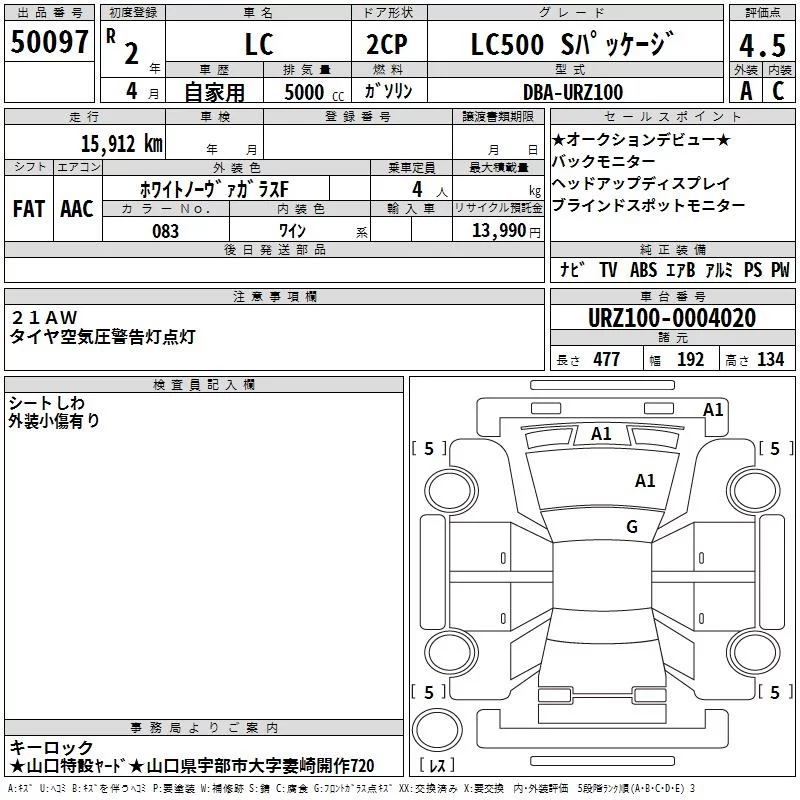Image resolution: width=800 pixels, height=800 pixels.
Task: Select the vehicle history 自家用
Action: [x=214, y=92]
